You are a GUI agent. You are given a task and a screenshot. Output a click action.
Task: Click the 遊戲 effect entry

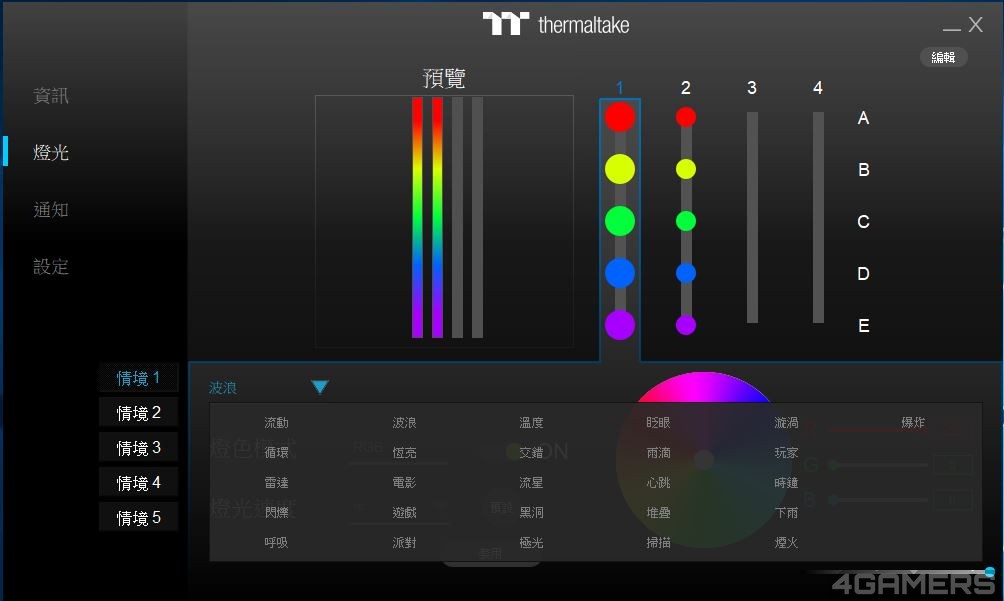[x=404, y=512]
